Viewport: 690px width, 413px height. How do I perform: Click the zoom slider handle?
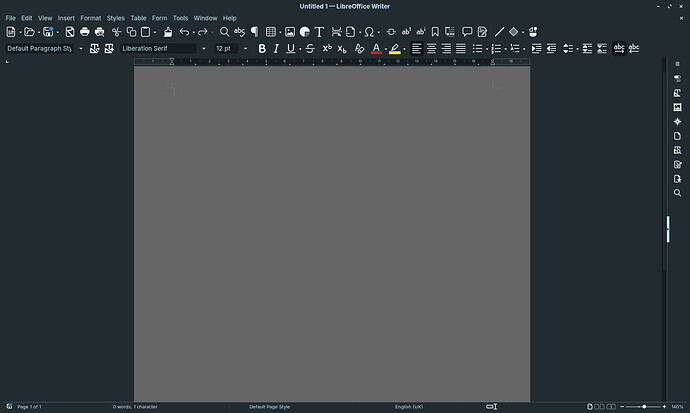[644, 407]
